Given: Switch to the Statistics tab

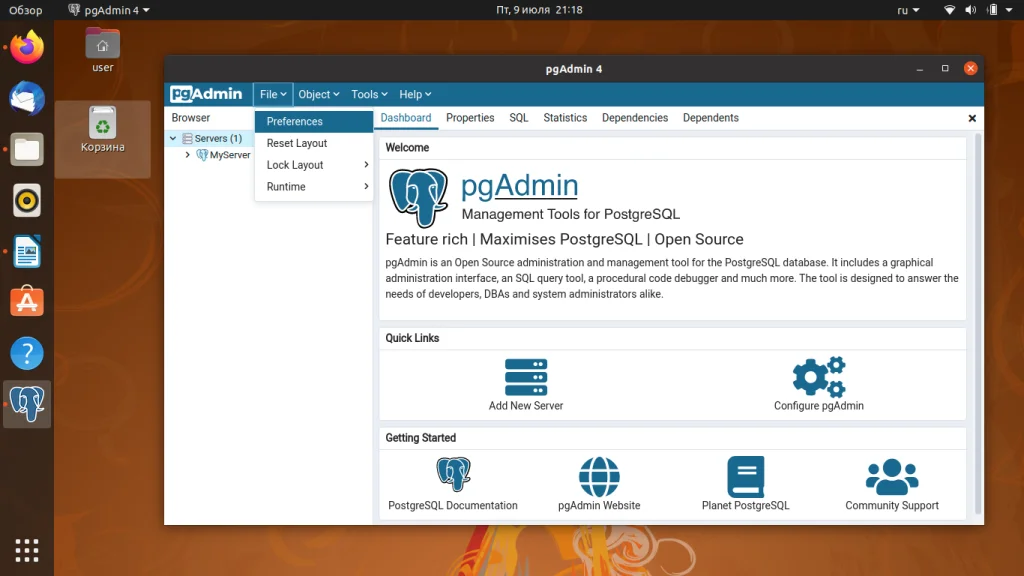Looking at the screenshot, I should pyautogui.click(x=565, y=117).
